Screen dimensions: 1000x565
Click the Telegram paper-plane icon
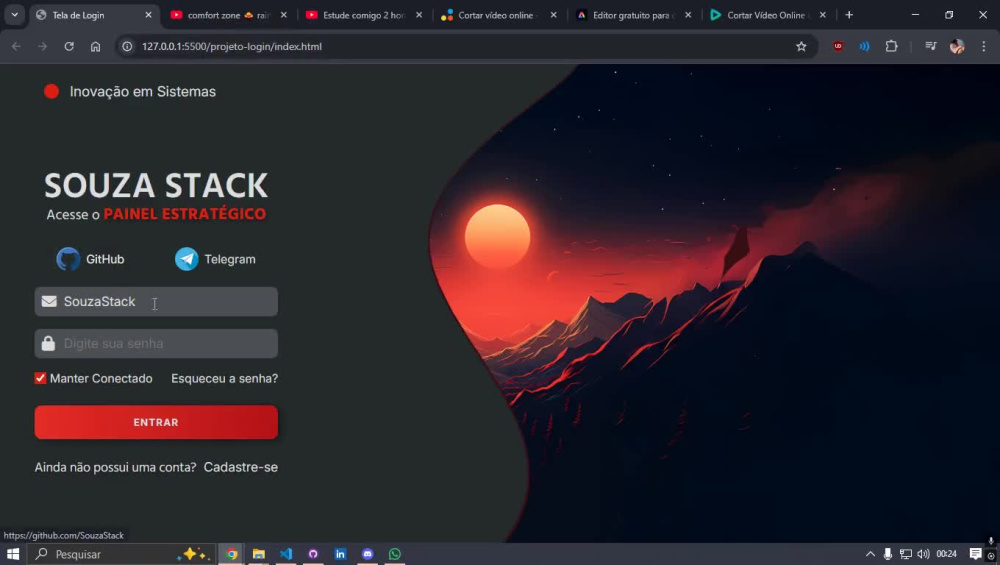tap(187, 259)
